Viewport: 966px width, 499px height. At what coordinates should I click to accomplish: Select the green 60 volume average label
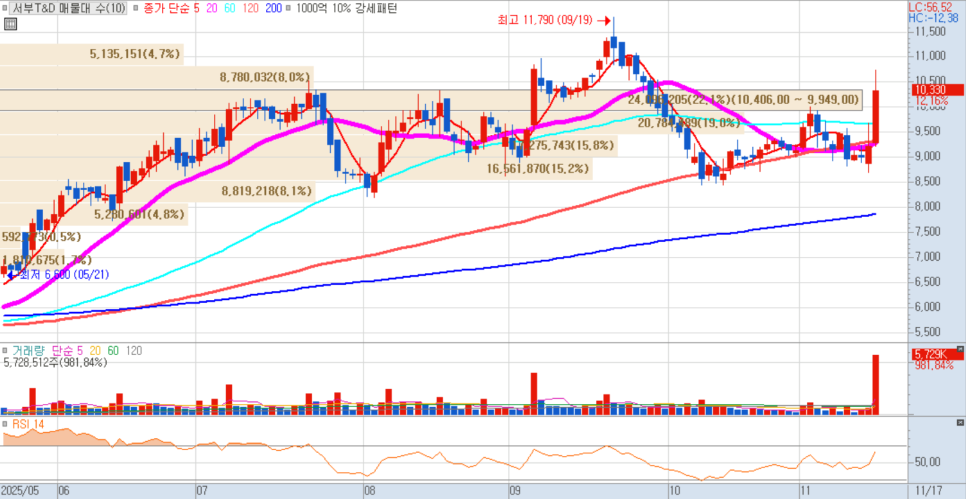point(113,351)
